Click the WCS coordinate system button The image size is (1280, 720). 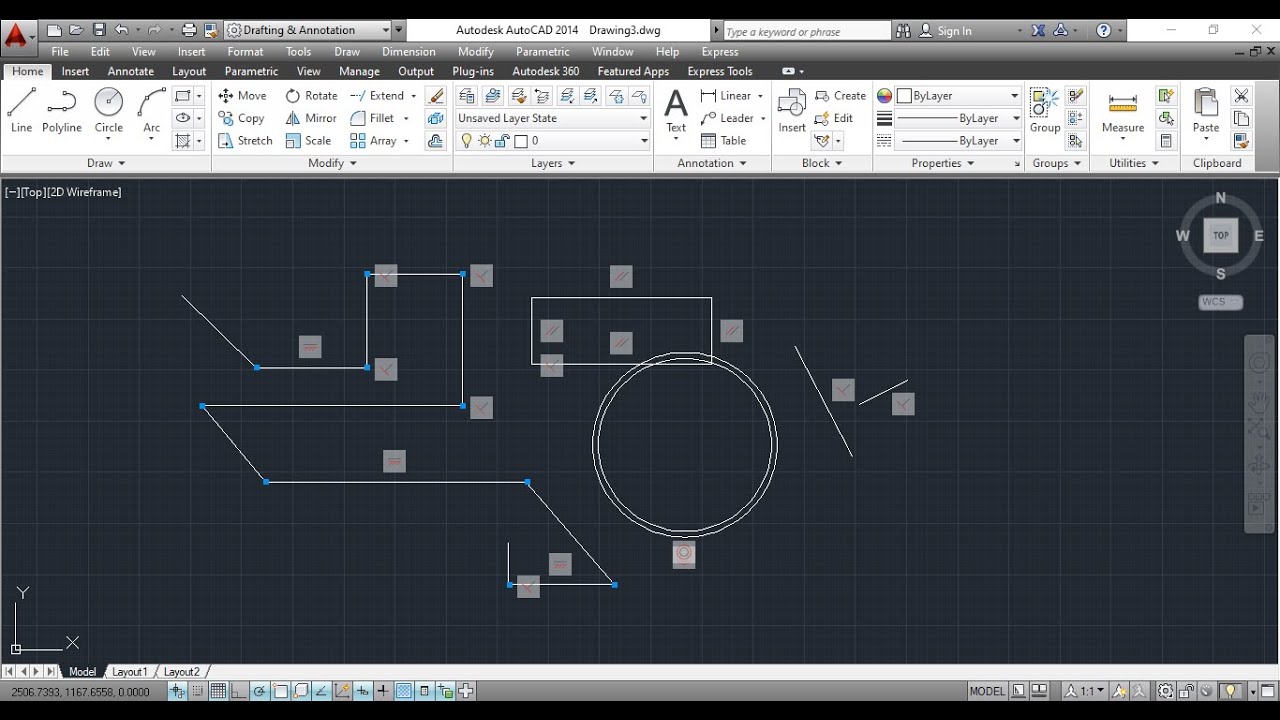tap(1220, 302)
